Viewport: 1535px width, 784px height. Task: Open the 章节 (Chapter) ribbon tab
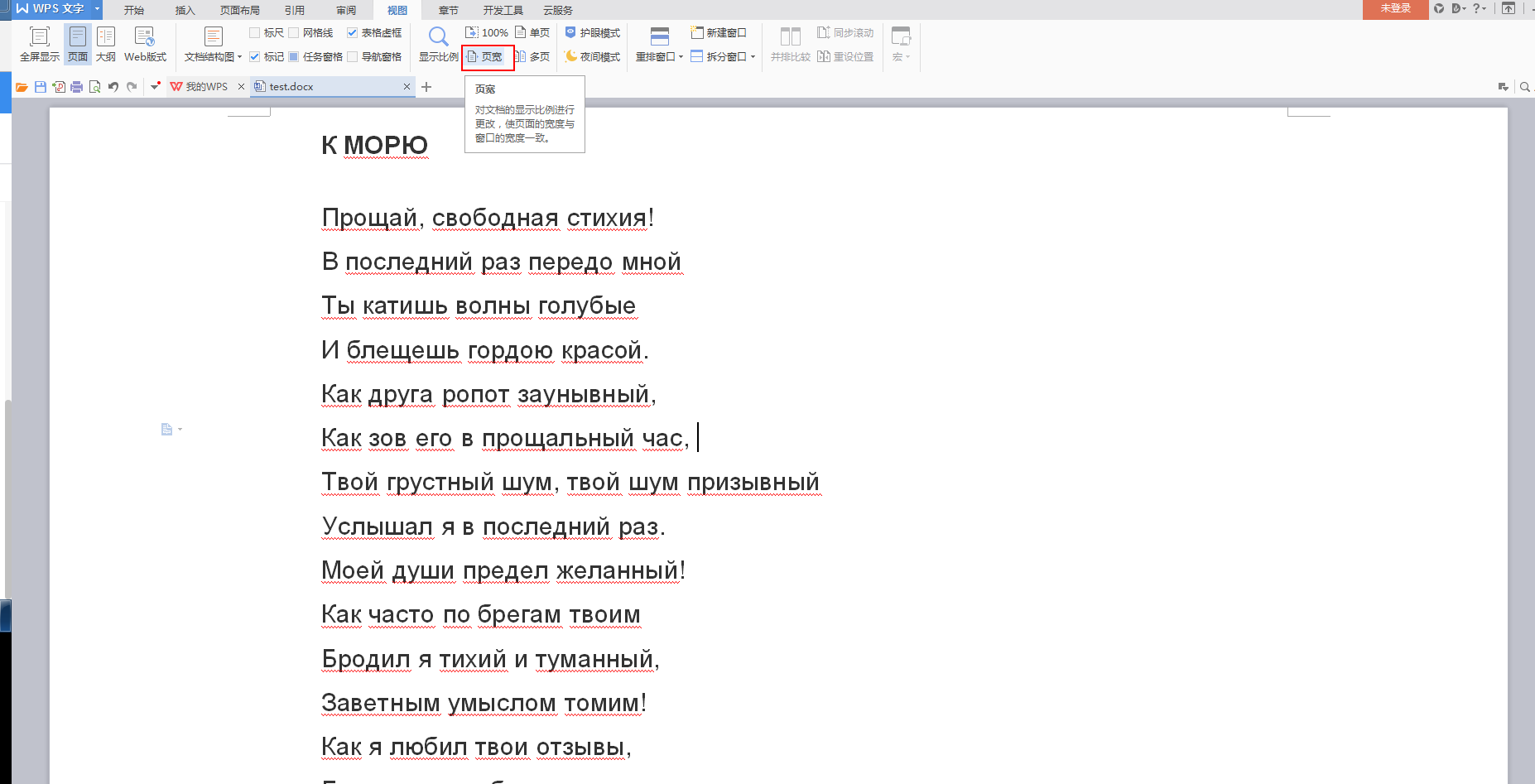click(x=449, y=10)
